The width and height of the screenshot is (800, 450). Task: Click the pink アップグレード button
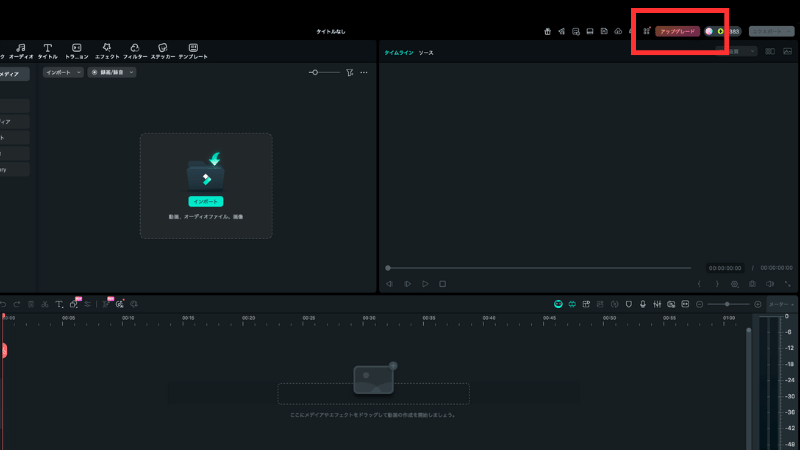[677, 31]
